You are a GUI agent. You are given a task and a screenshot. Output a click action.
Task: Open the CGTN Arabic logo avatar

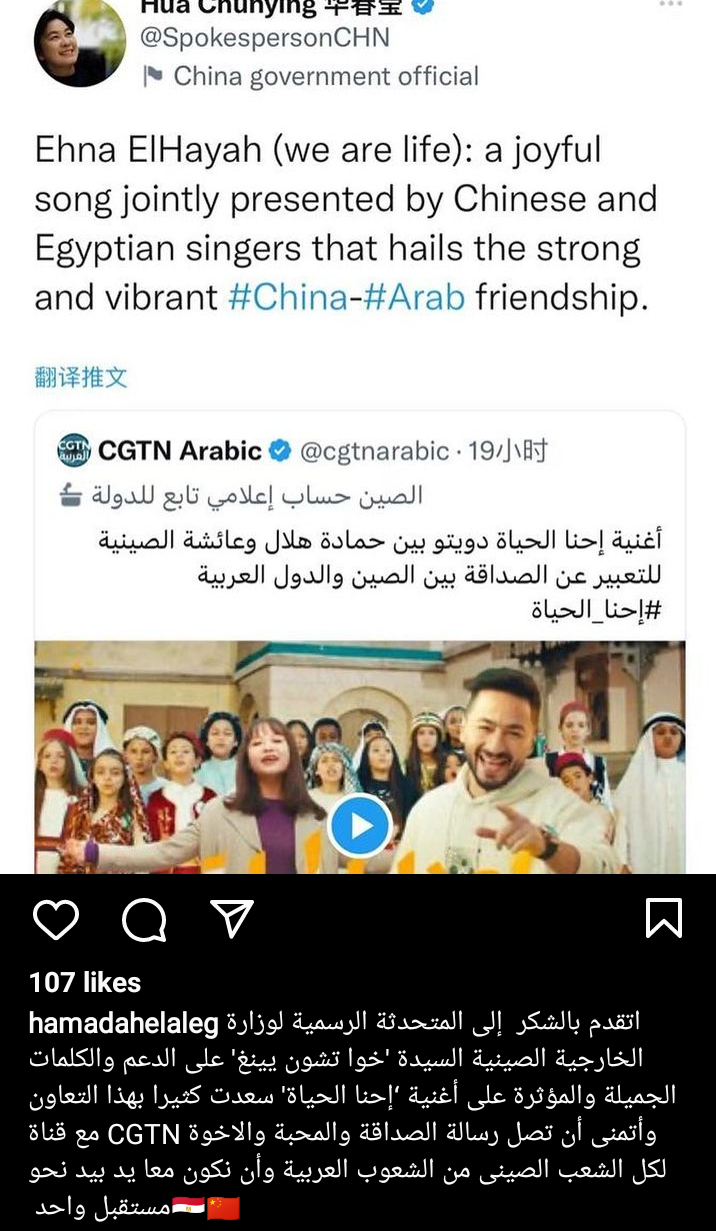[x=73, y=451]
